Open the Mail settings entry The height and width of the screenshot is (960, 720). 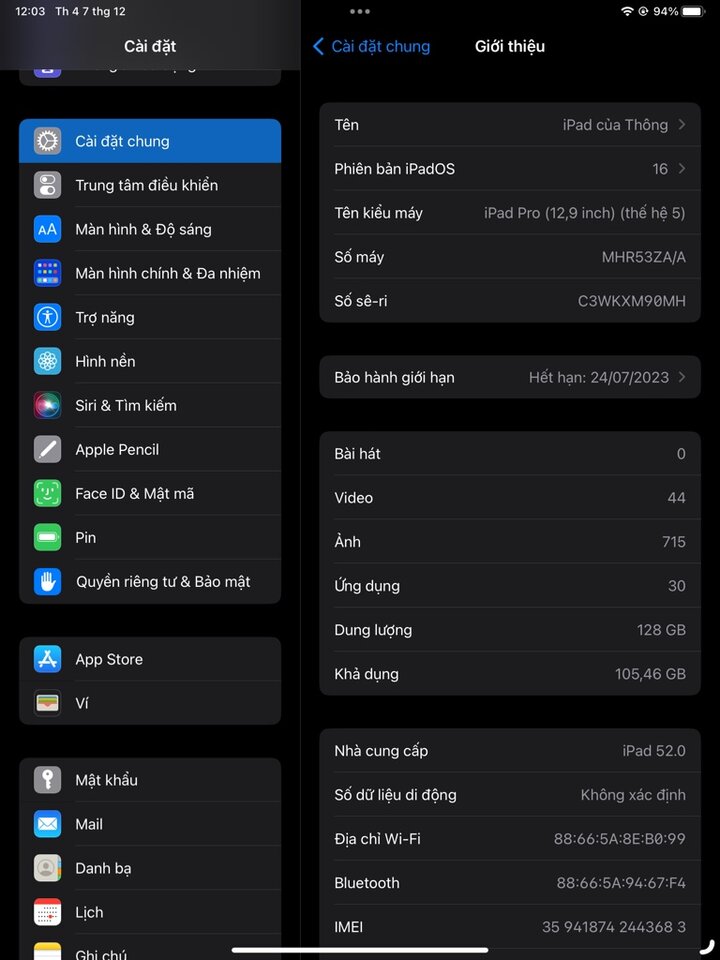pyautogui.click(x=150, y=824)
